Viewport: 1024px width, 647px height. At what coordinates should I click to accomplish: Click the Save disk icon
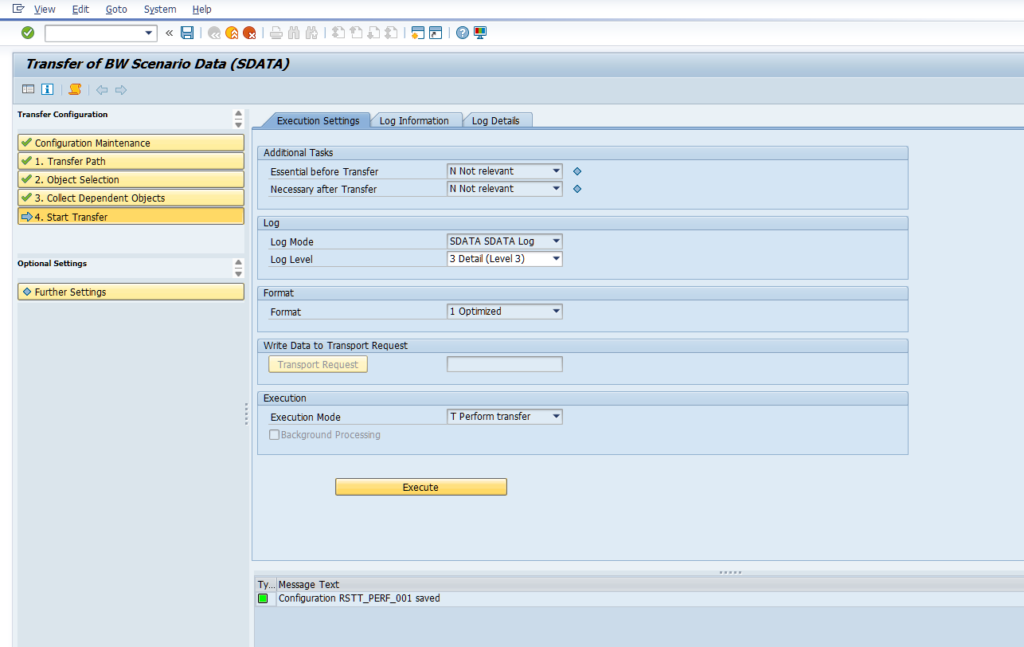click(187, 33)
